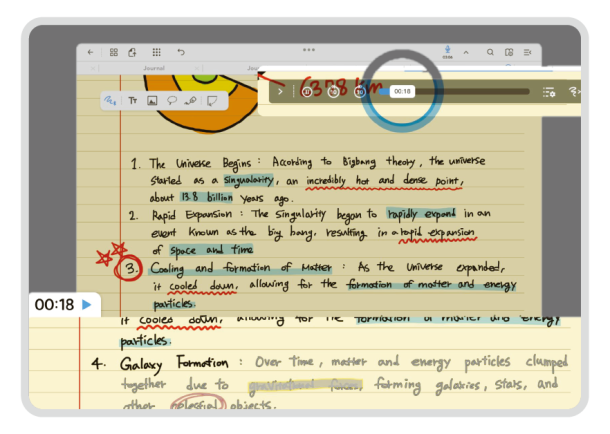Click the 00:18 audio slider thumb
Viewport: 610px width, 434px height.
402,91
